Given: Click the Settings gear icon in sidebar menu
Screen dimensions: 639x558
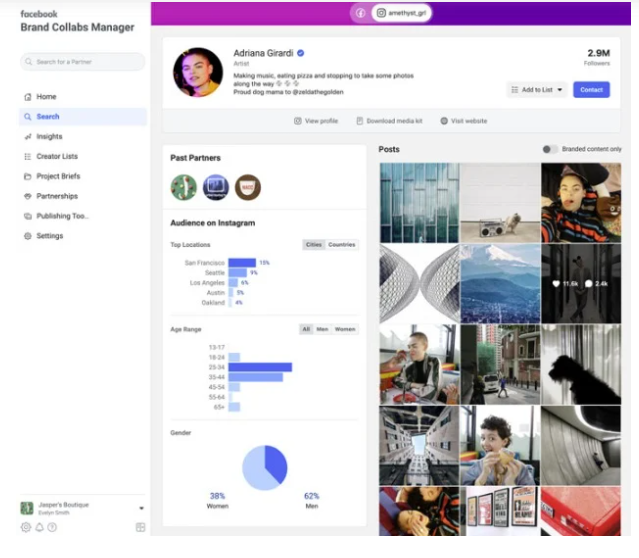Looking at the screenshot, I should (x=28, y=236).
